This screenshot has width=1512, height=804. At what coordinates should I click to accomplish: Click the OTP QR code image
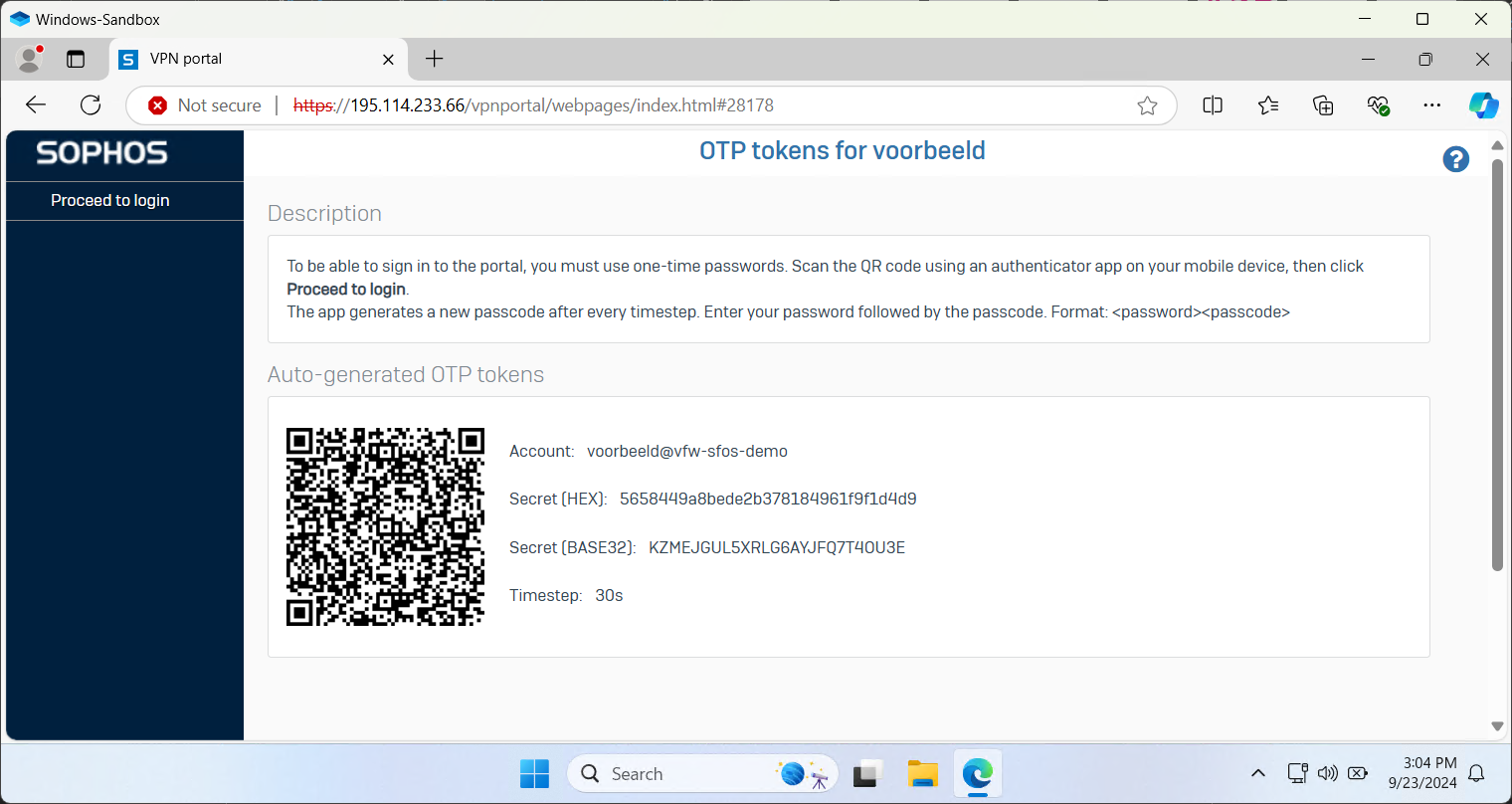[385, 526]
